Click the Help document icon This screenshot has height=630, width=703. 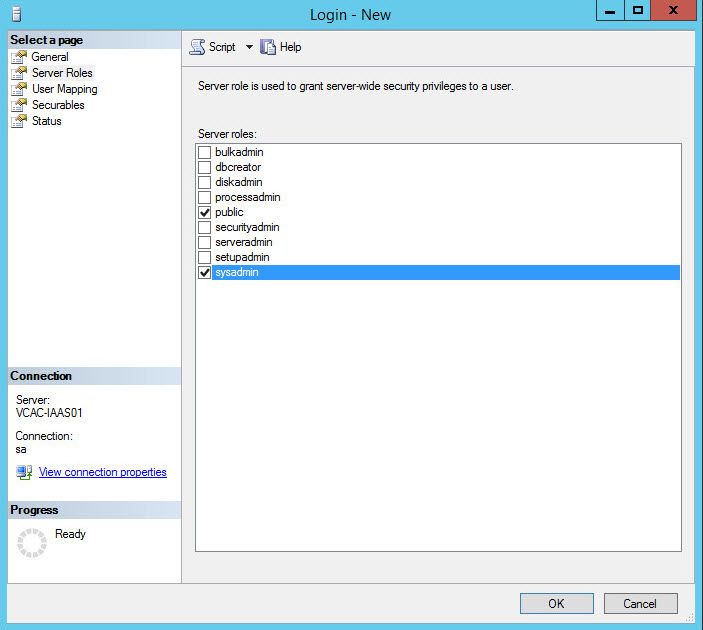[268, 47]
